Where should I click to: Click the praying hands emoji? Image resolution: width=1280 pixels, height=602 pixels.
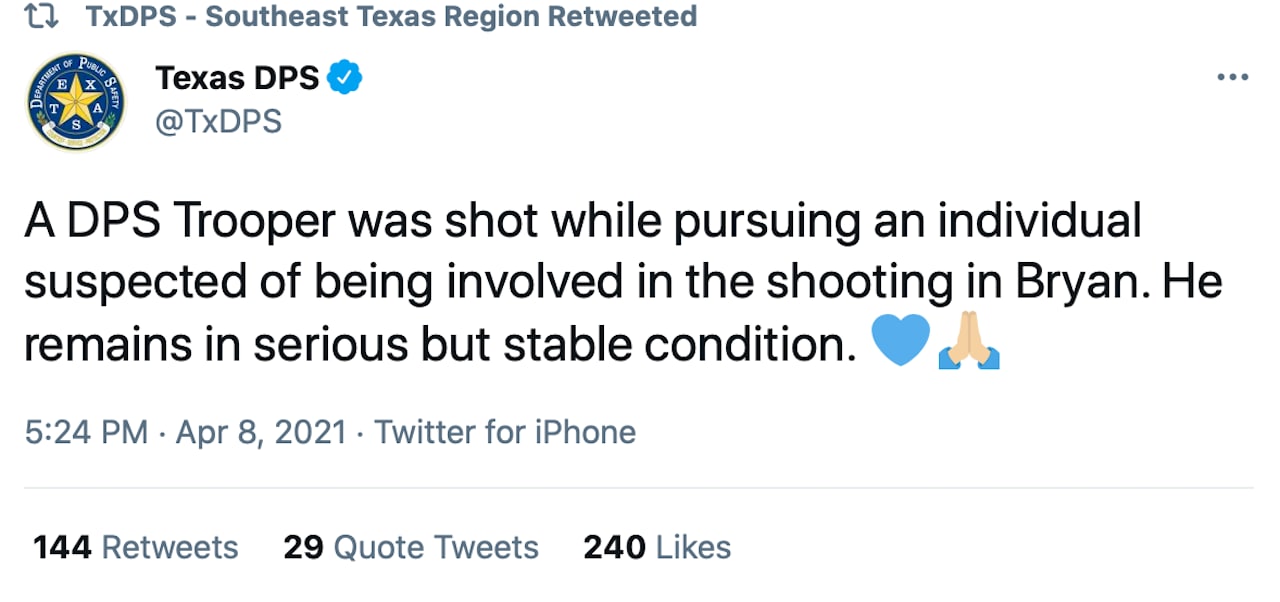(x=969, y=343)
